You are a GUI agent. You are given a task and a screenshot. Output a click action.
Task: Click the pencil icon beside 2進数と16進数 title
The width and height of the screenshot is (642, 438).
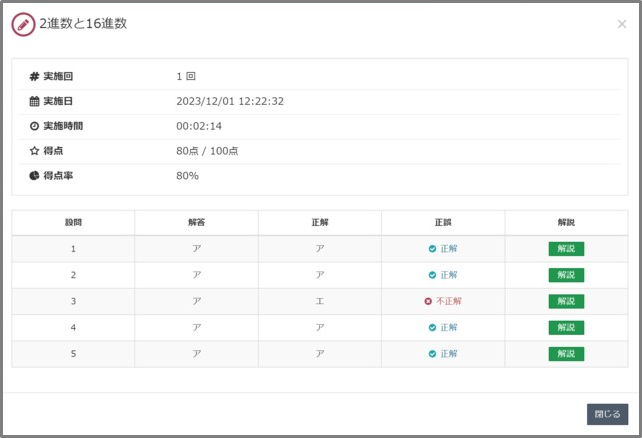(23, 24)
